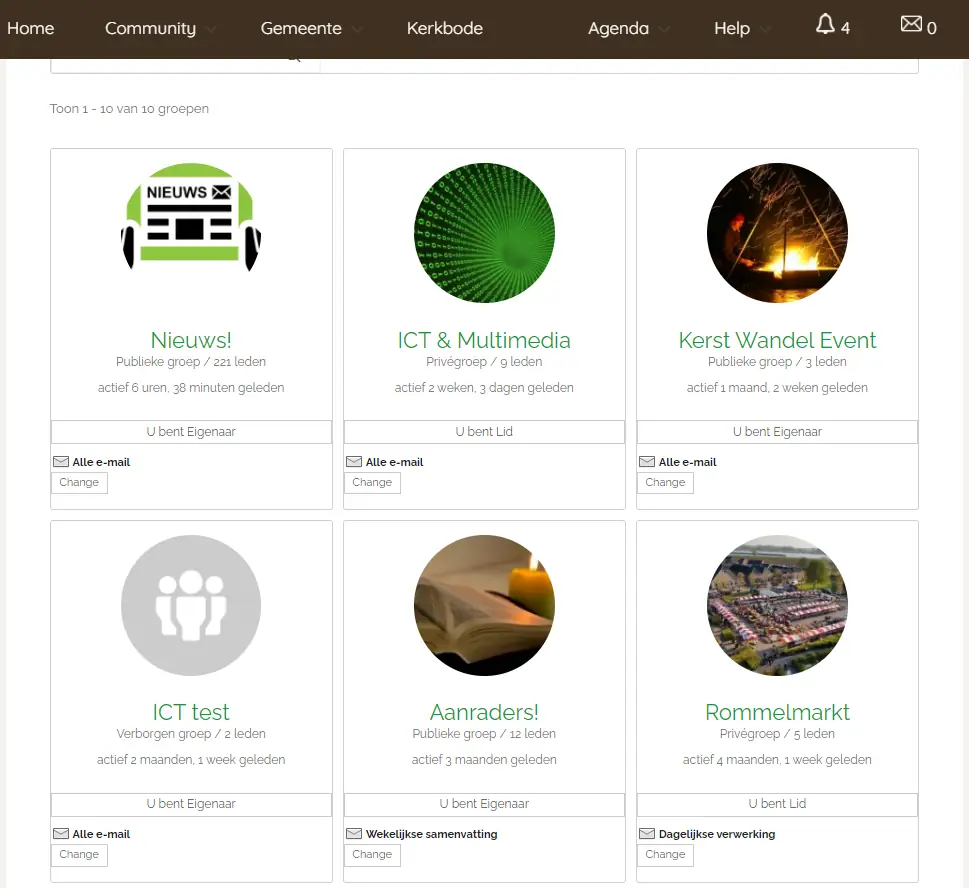
Task: Expand the Agenda dropdown menu
Action: [x=628, y=28]
